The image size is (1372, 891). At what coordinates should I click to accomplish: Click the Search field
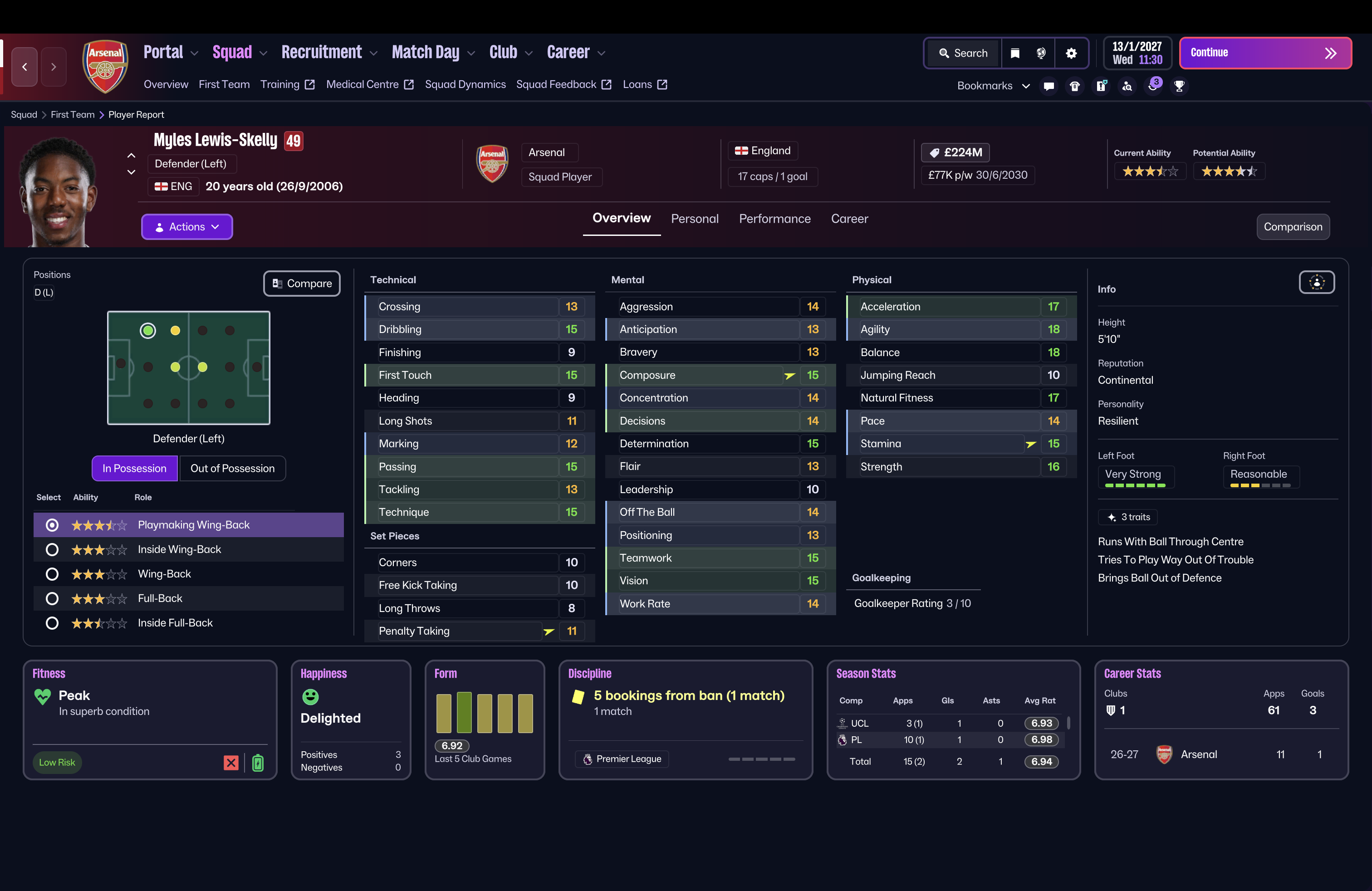[963, 53]
